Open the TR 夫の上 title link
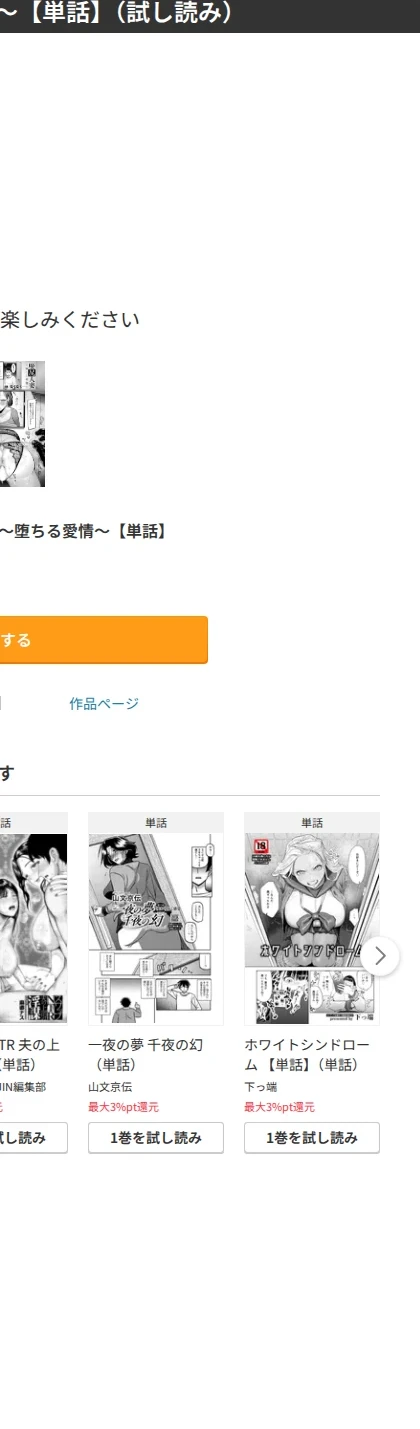 30,1055
